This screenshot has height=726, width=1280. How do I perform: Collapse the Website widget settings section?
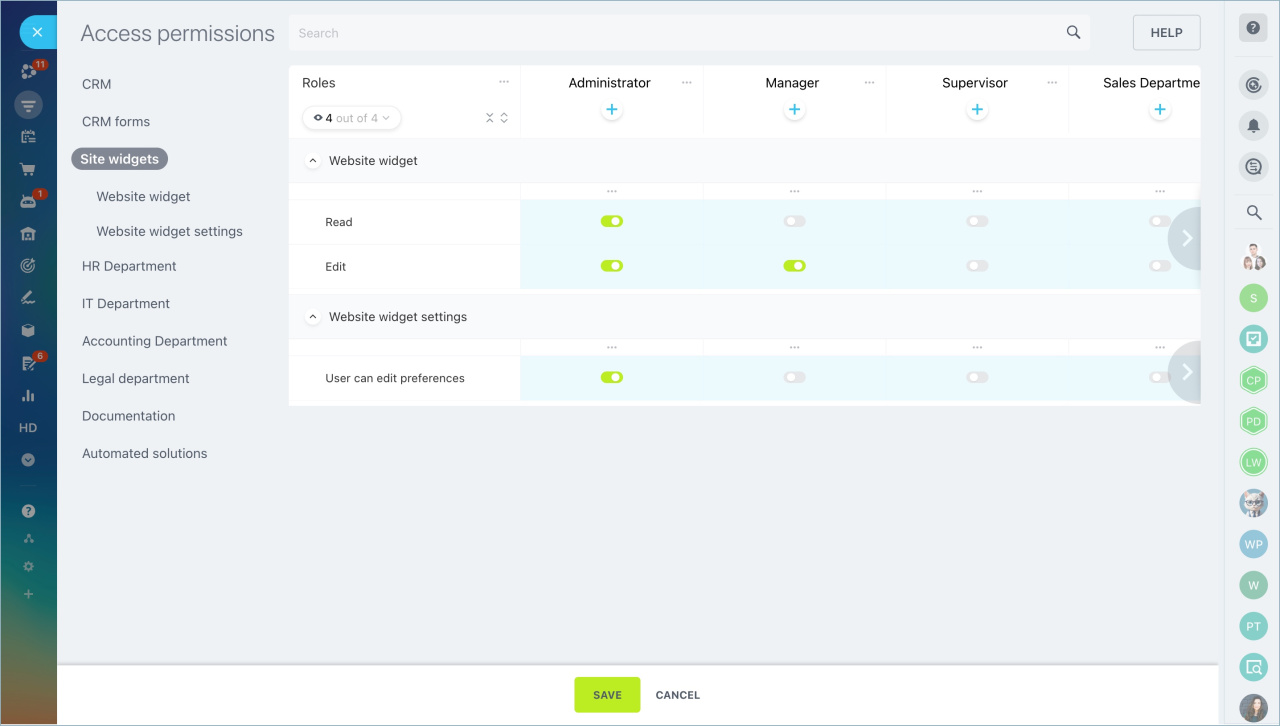(x=313, y=317)
